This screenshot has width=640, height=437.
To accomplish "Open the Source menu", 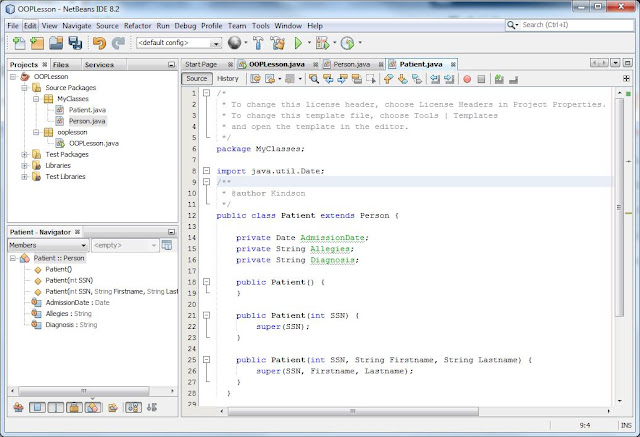I will coord(107,26).
